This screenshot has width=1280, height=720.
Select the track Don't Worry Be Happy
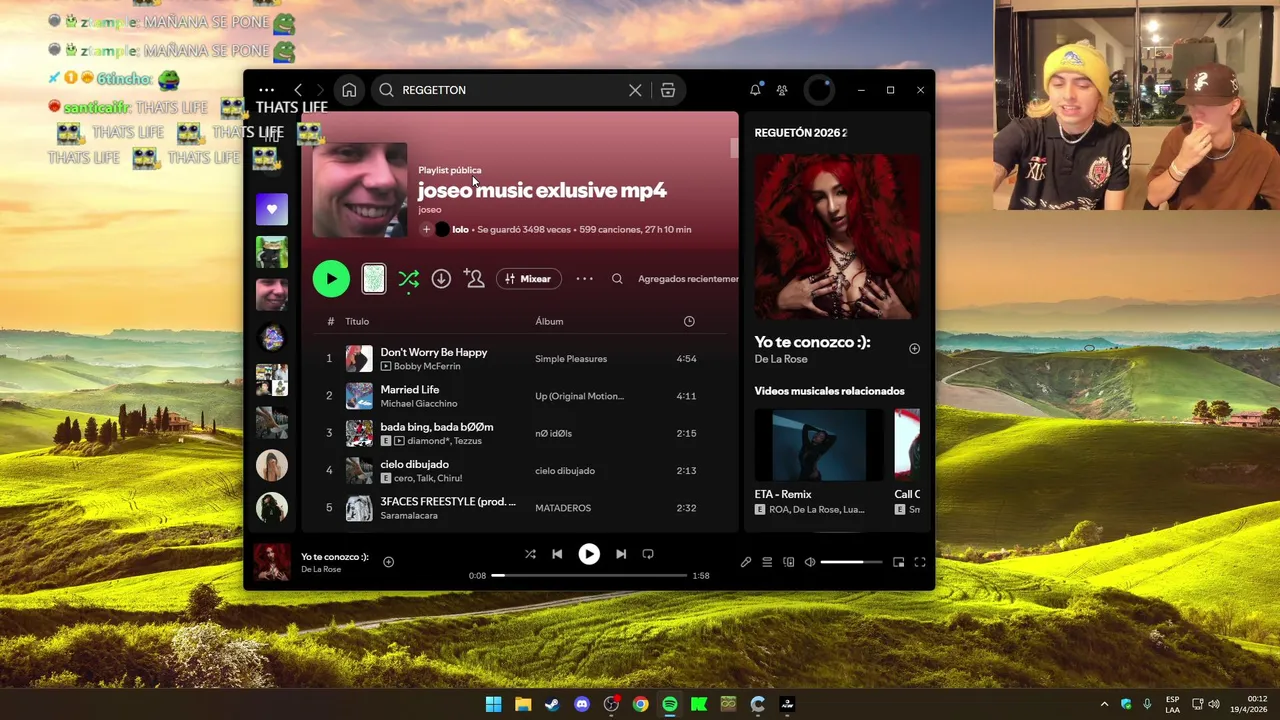tap(434, 352)
